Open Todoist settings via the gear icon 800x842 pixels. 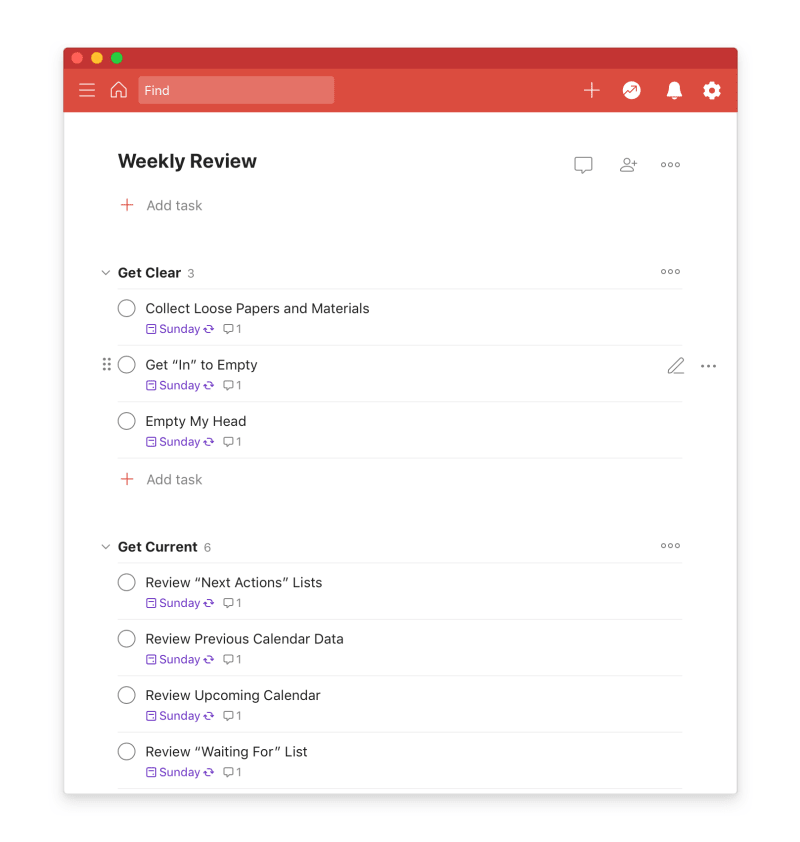click(x=711, y=90)
